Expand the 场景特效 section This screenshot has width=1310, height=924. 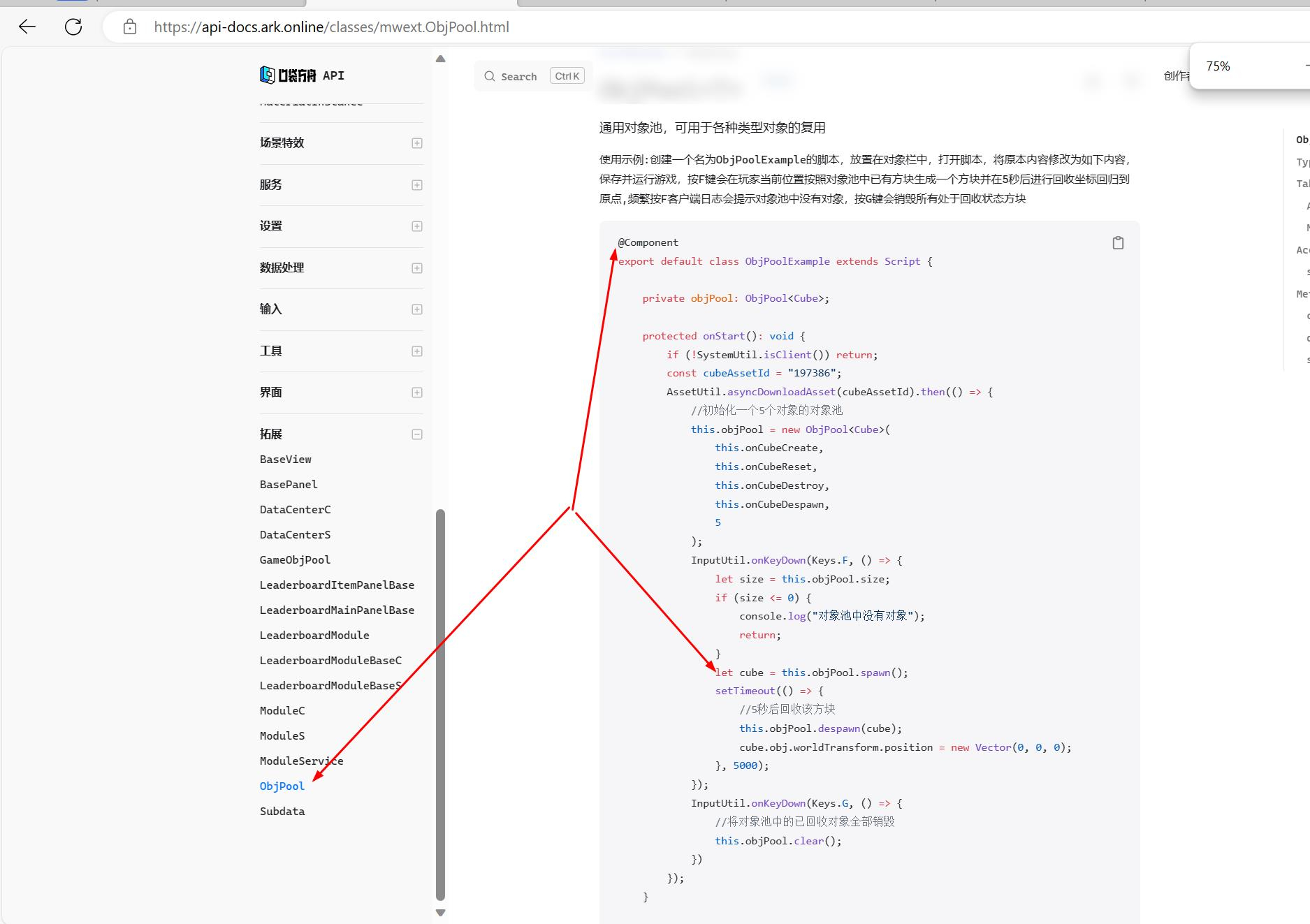coord(417,143)
